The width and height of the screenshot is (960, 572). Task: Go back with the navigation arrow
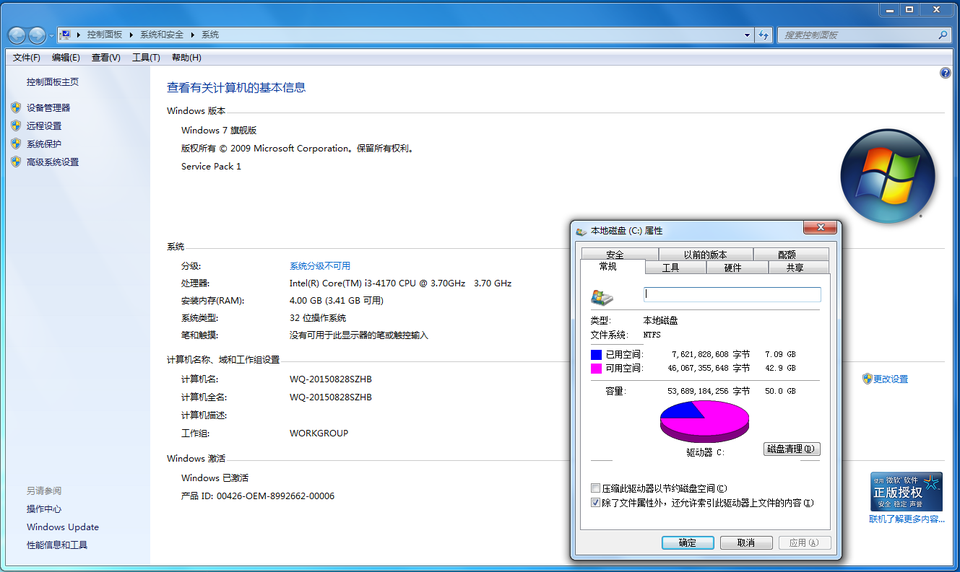[17, 36]
